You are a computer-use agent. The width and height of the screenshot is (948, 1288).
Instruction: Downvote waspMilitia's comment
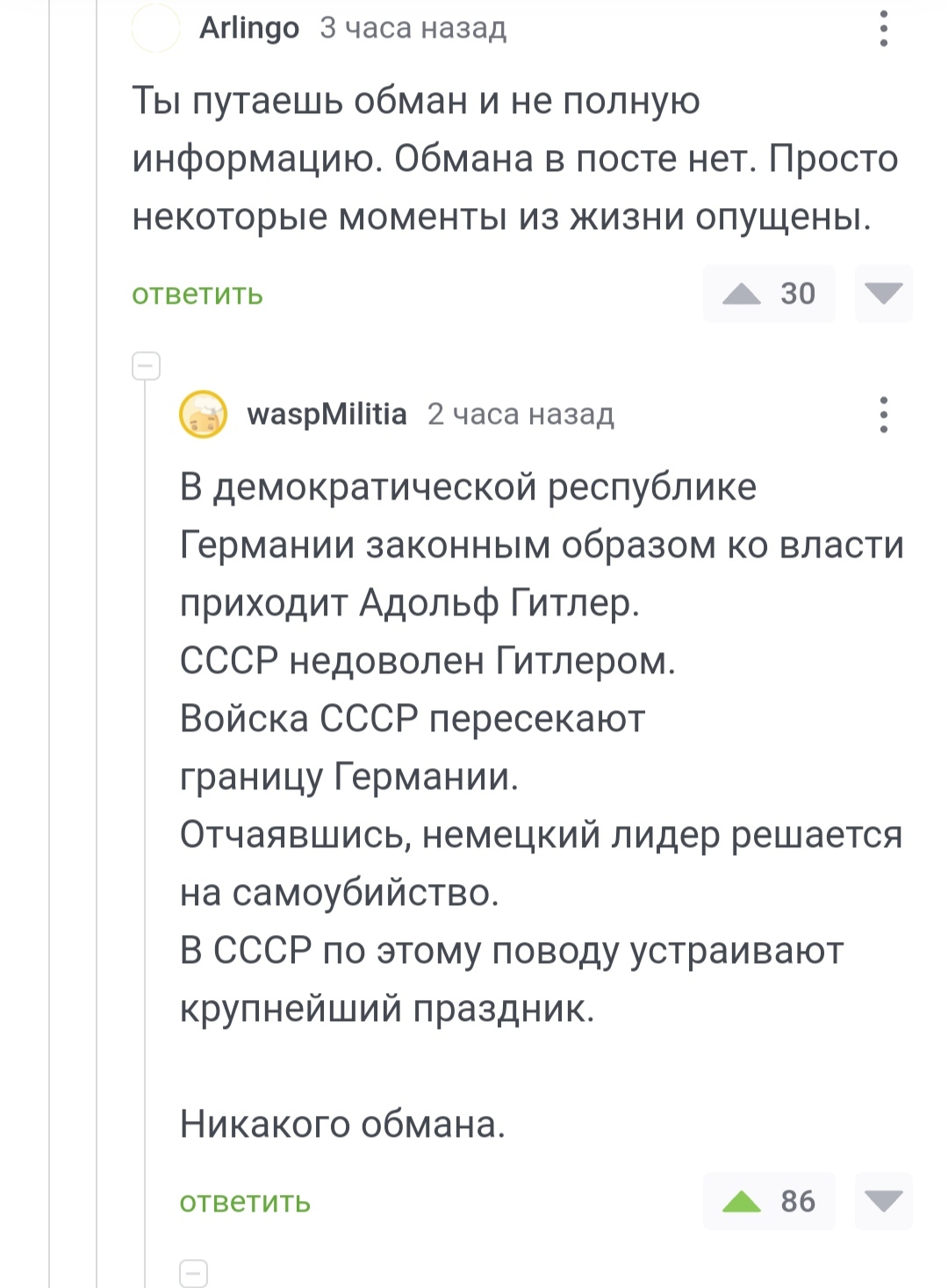(883, 1201)
